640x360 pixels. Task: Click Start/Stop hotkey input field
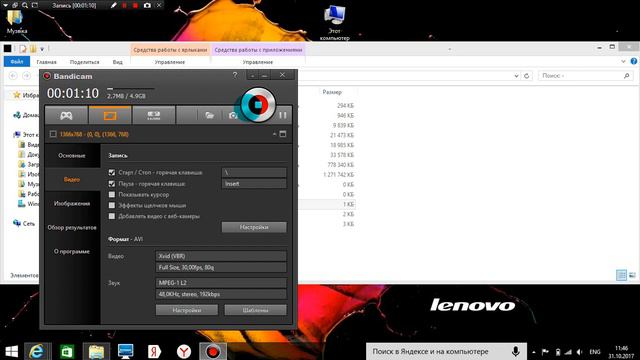click(x=254, y=172)
